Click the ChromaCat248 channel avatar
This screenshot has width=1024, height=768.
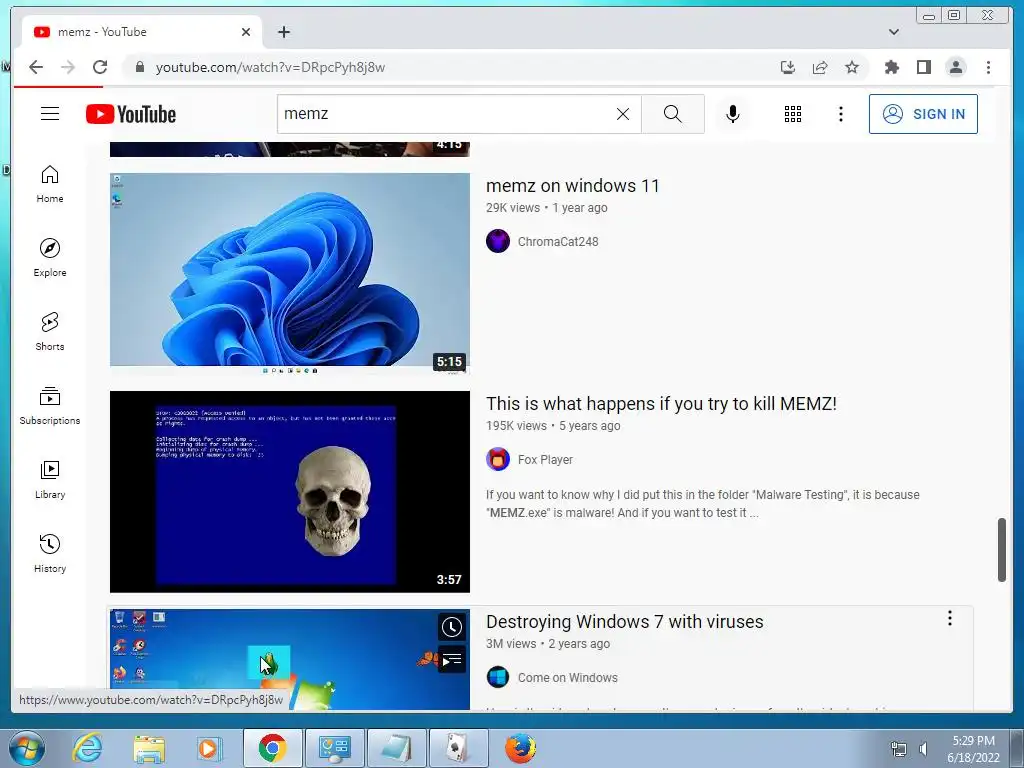pyautogui.click(x=498, y=241)
